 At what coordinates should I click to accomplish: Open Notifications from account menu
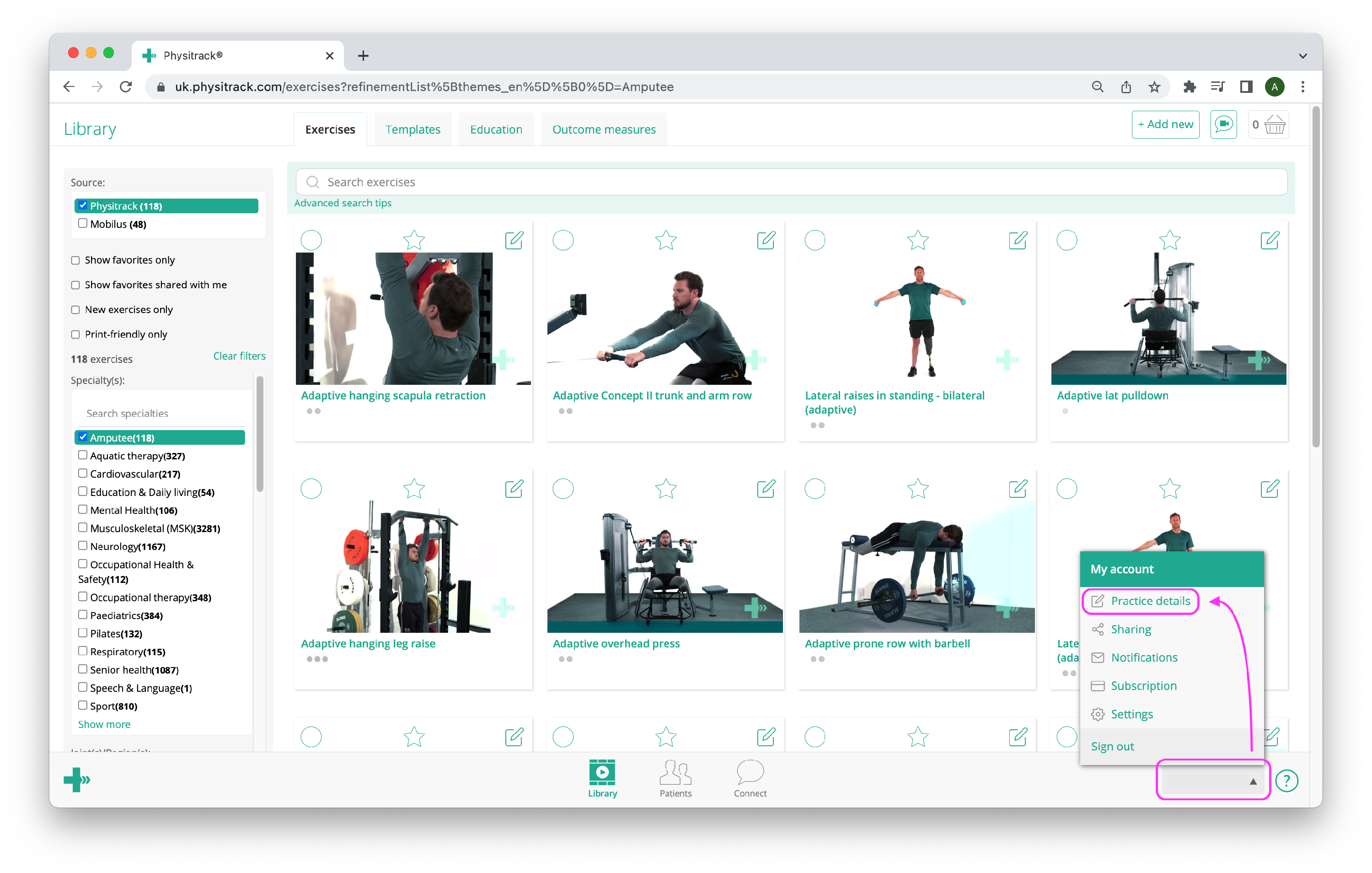click(x=1134, y=657)
